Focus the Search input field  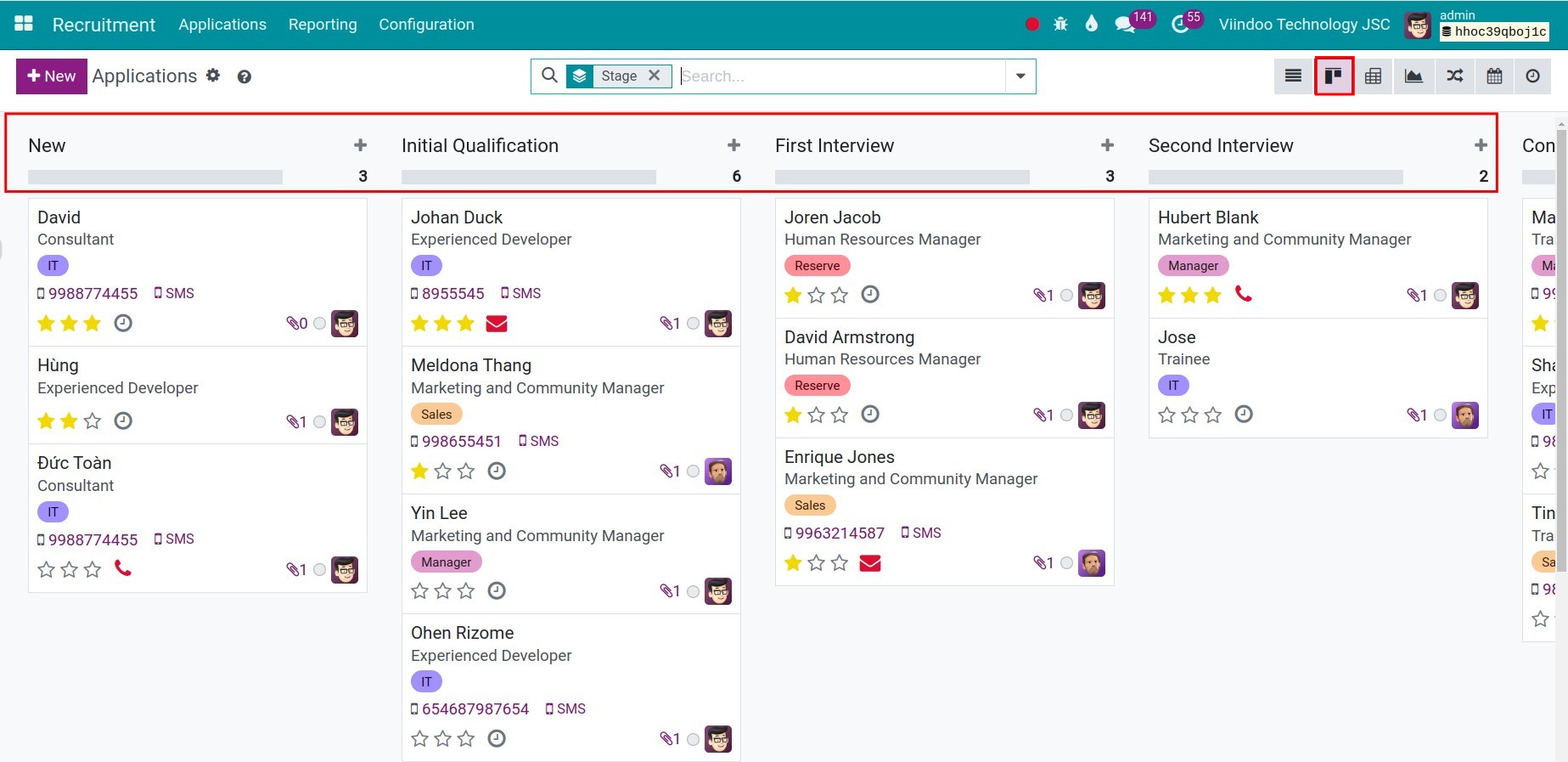840,76
